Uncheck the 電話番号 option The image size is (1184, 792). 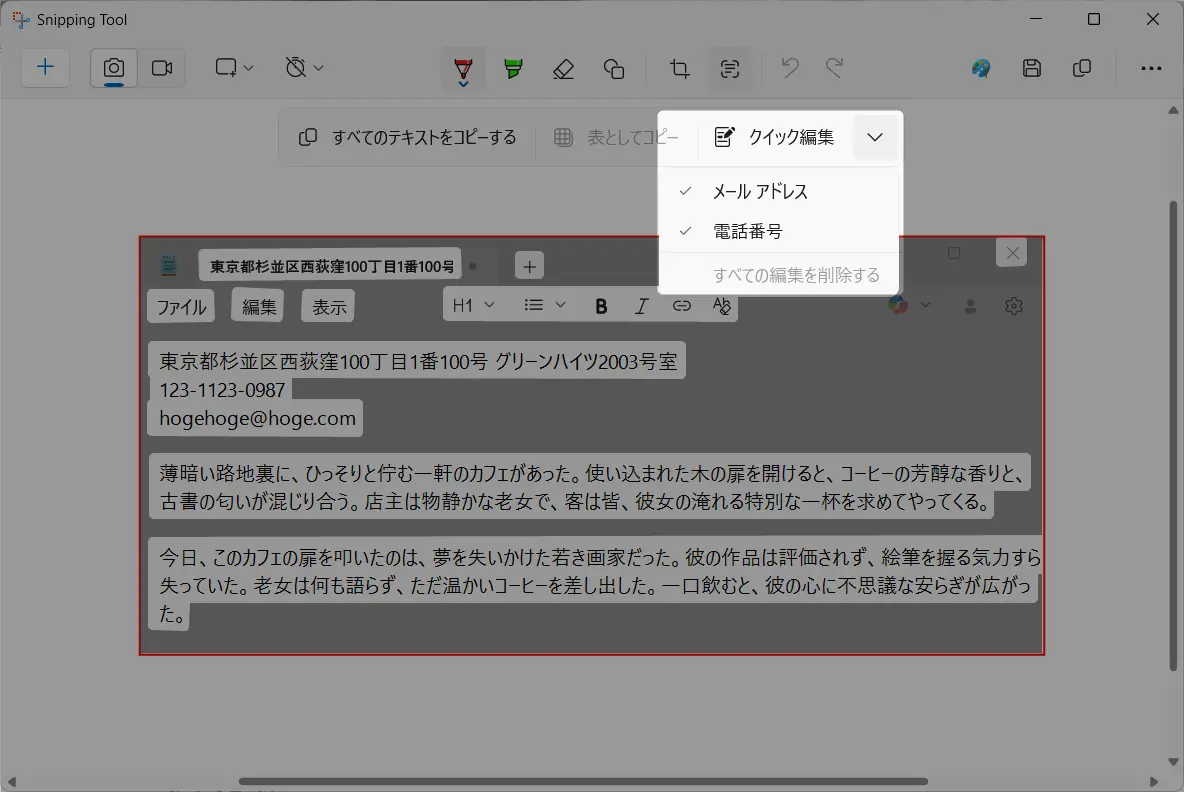point(779,231)
